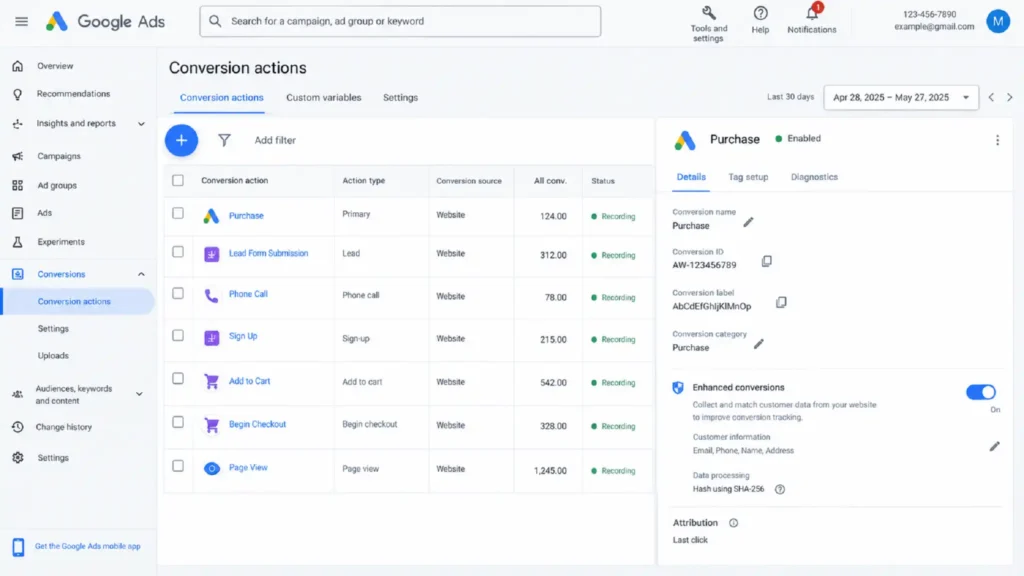The height and width of the screenshot is (576, 1024).
Task: Click the filter funnel icon
Action: click(224, 140)
